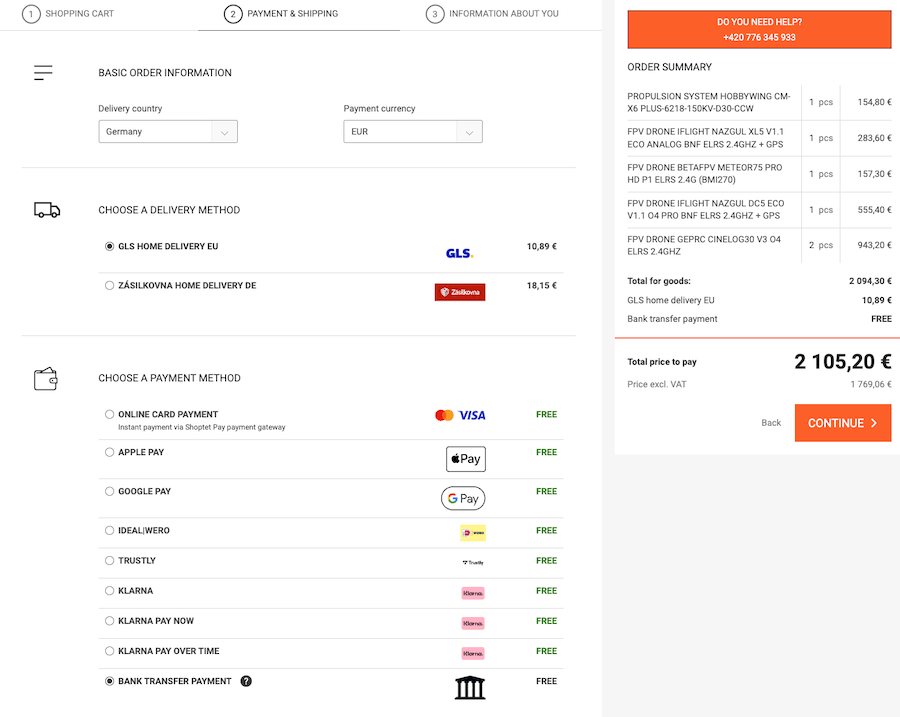The image size is (900, 717).
Task: Click the Klarna logo in the Klarna row
Action: coord(473,593)
